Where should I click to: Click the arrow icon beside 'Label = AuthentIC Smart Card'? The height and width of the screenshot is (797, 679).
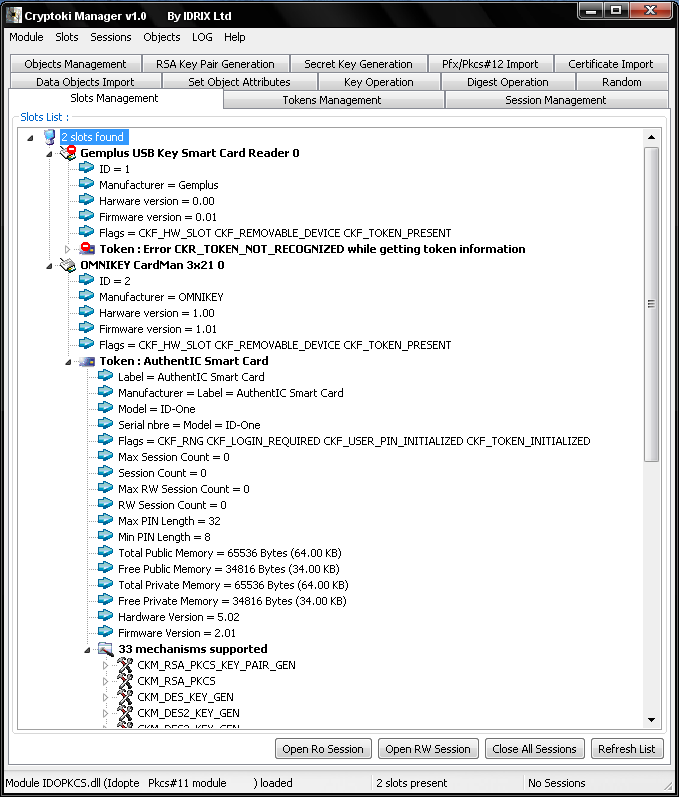coord(105,376)
